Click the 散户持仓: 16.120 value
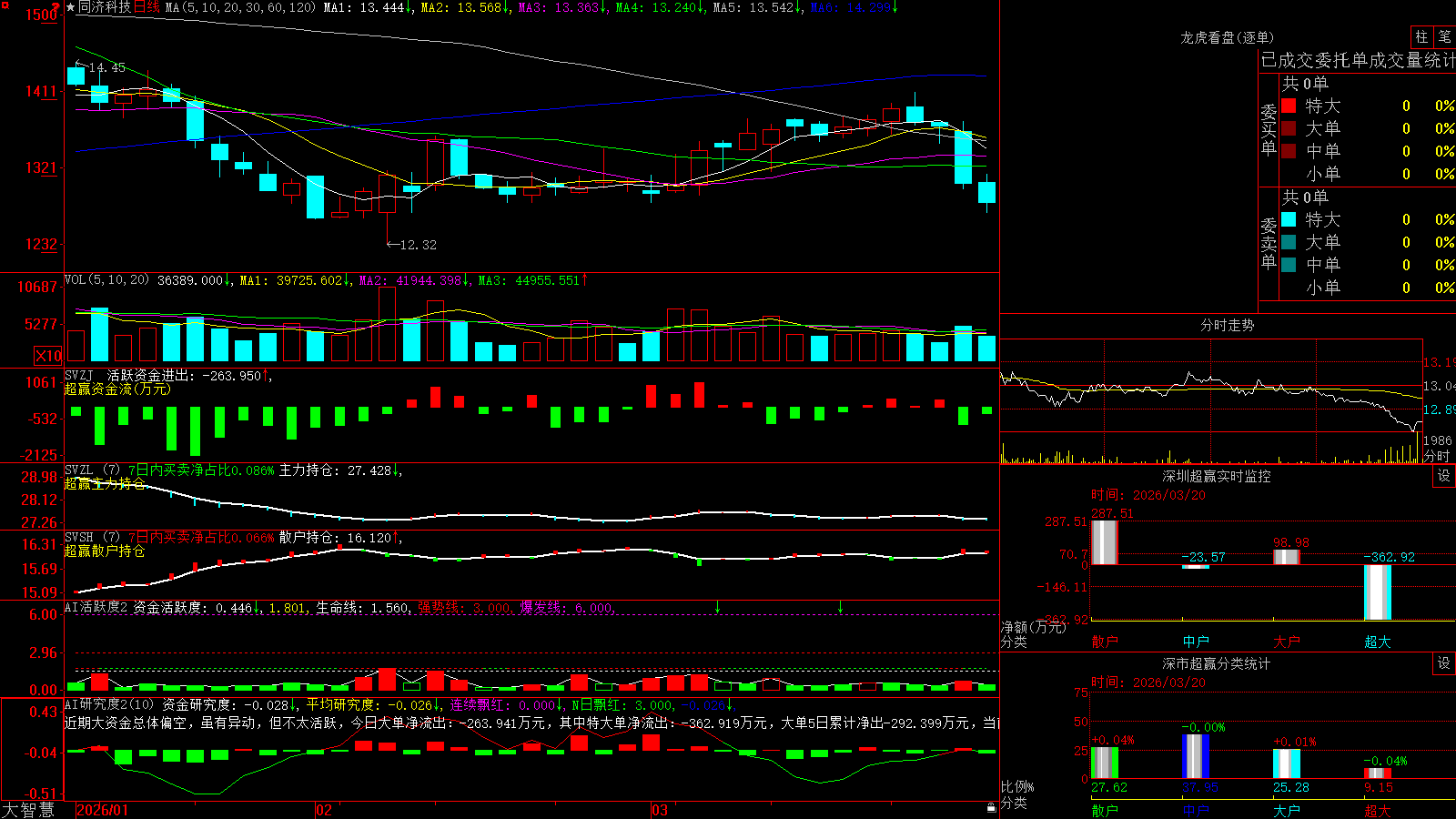Viewport: 1456px width, 819px height. pyautogui.click(x=338, y=538)
